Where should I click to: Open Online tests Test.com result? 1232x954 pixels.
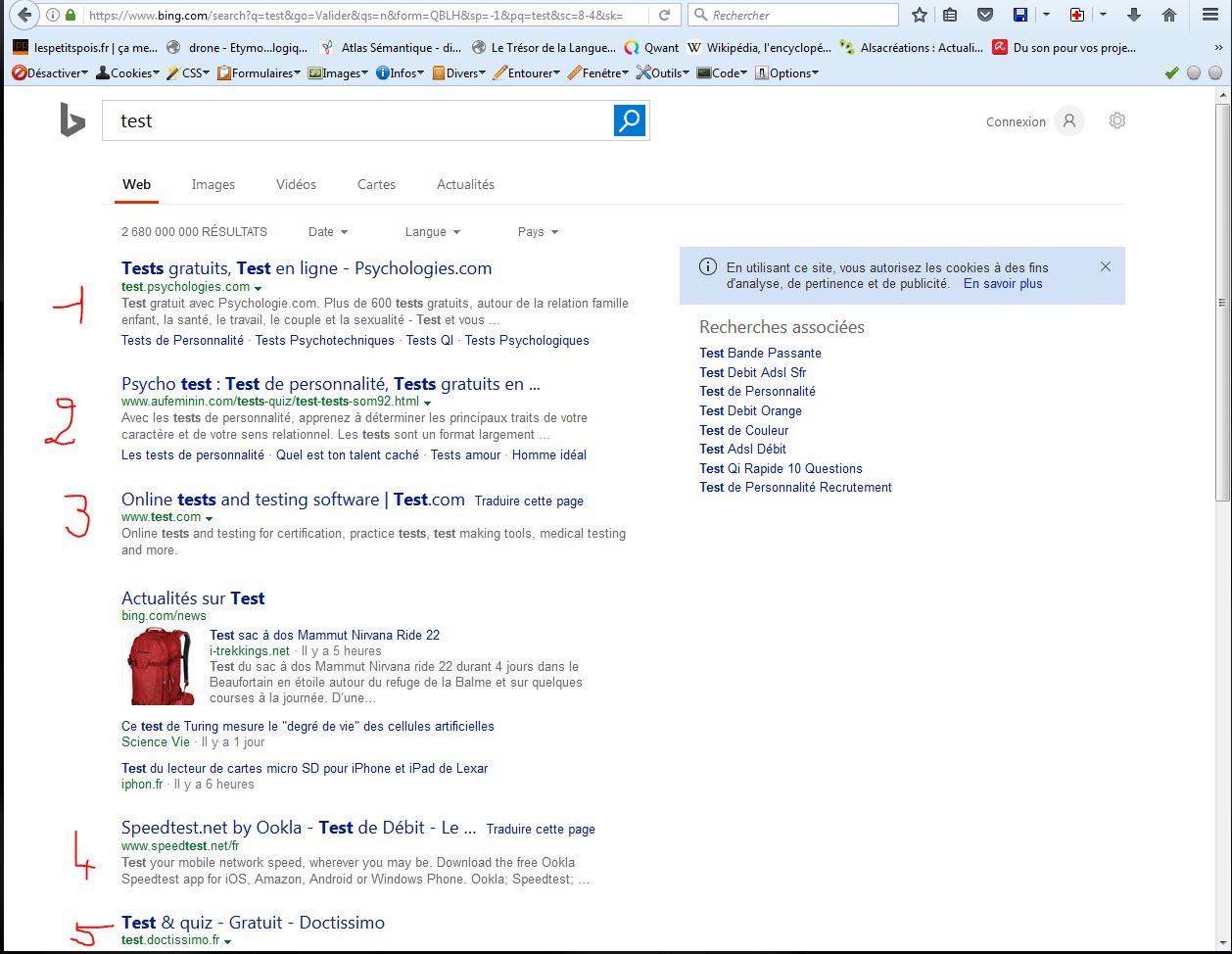pos(293,500)
